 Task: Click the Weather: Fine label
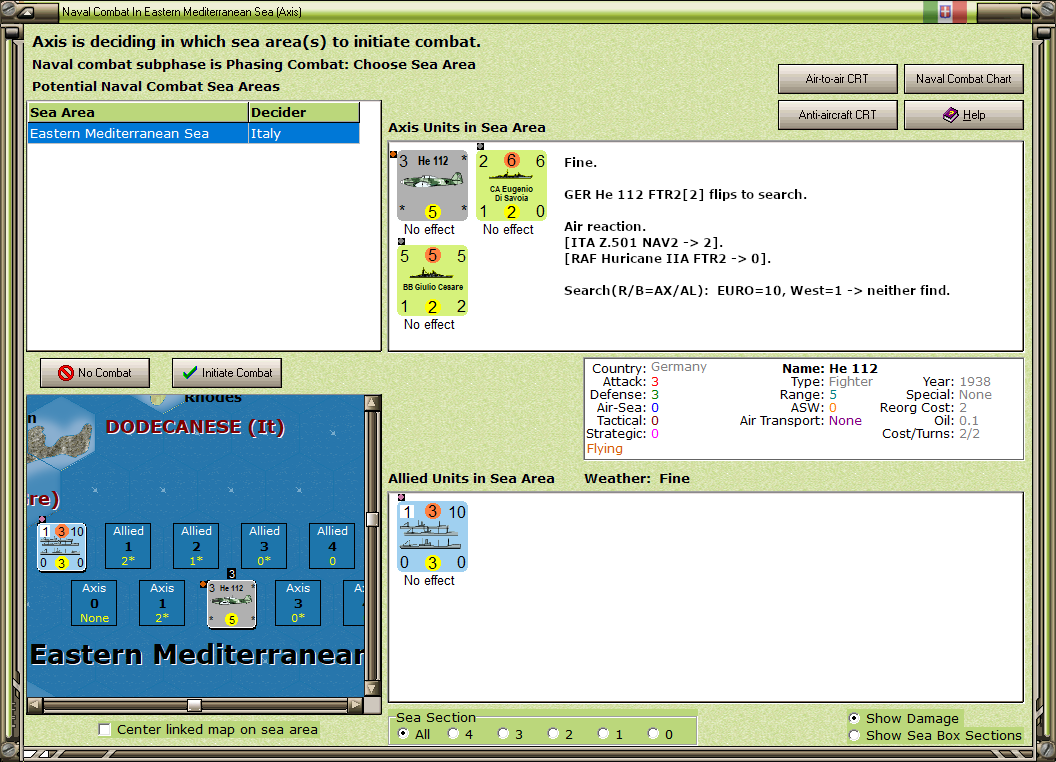[x=636, y=478]
